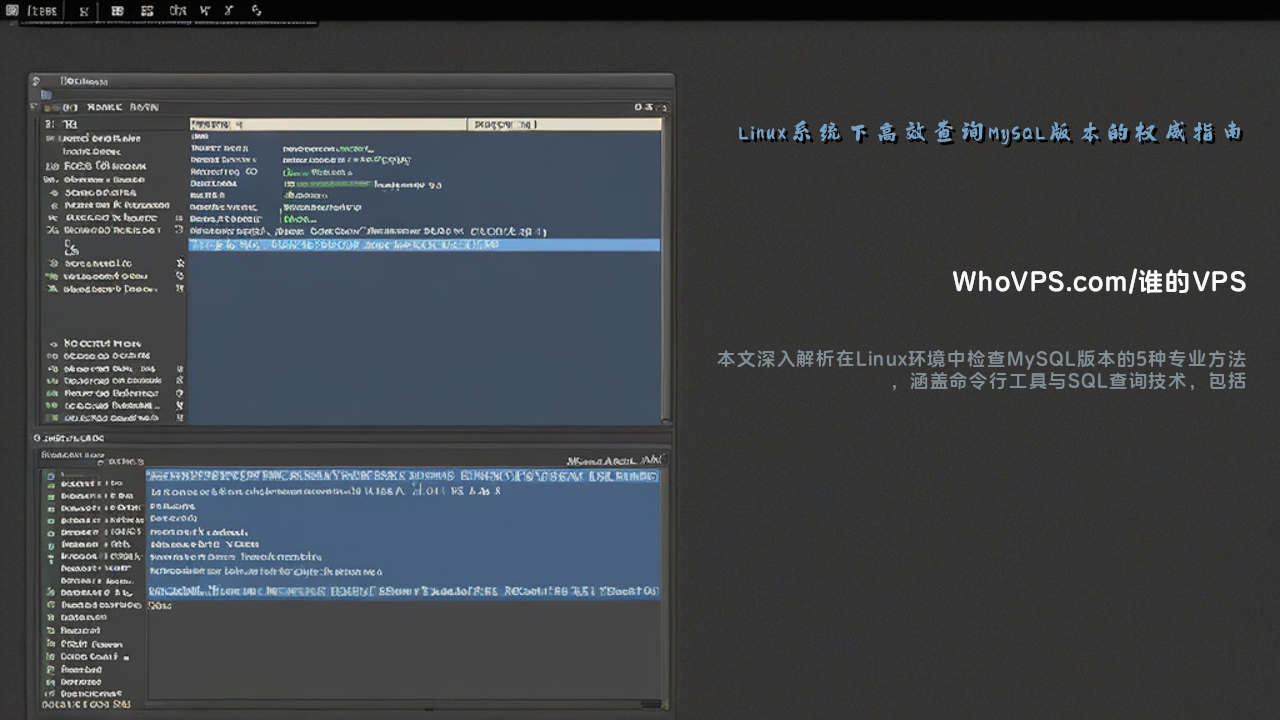
Task: Click the WhoVPS.com/谁的VPS site name
Action: coord(1099,282)
